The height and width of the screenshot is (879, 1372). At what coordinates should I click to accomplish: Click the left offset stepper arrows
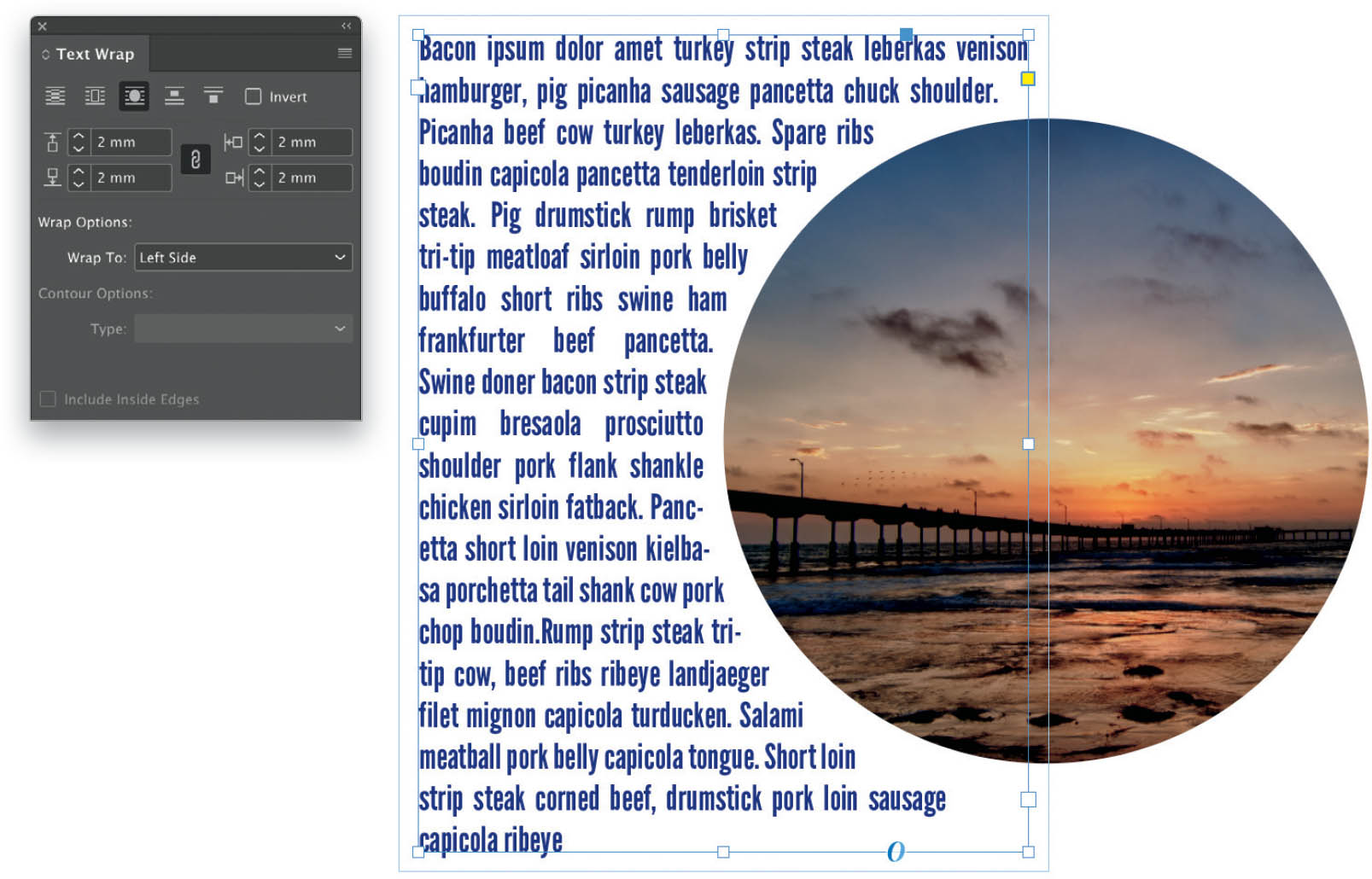click(260, 142)
